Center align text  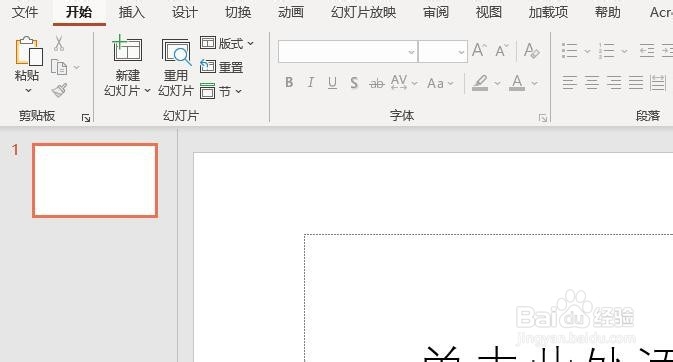coord(592,82)
